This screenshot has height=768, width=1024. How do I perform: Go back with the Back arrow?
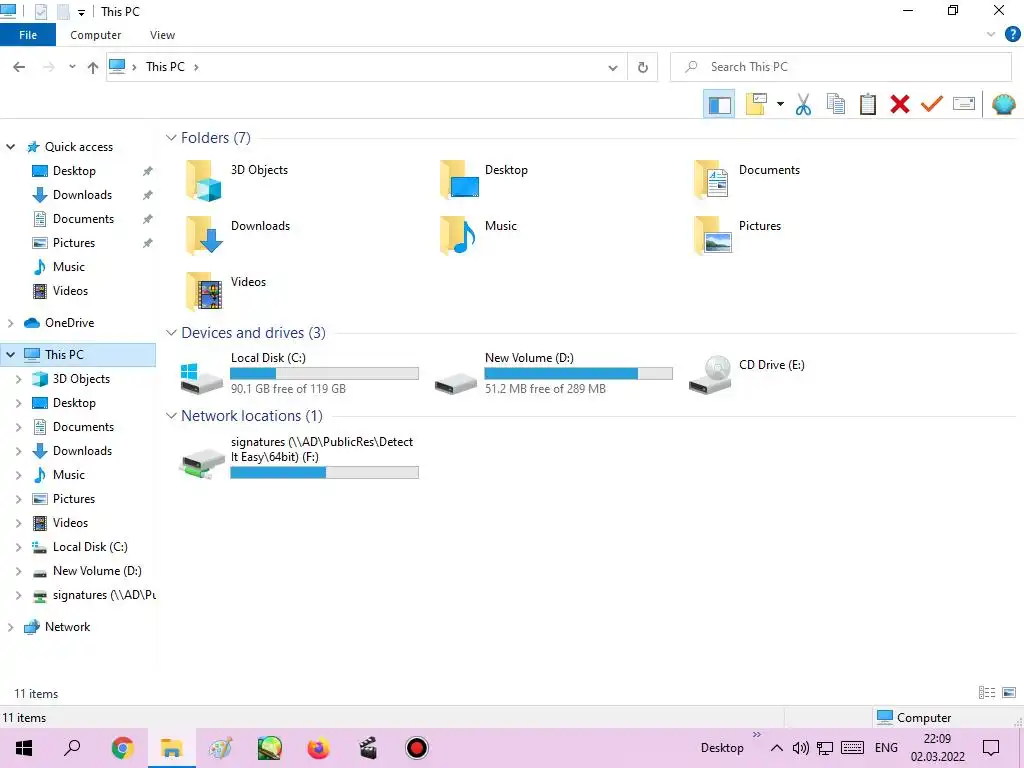[x=19, y=67]
